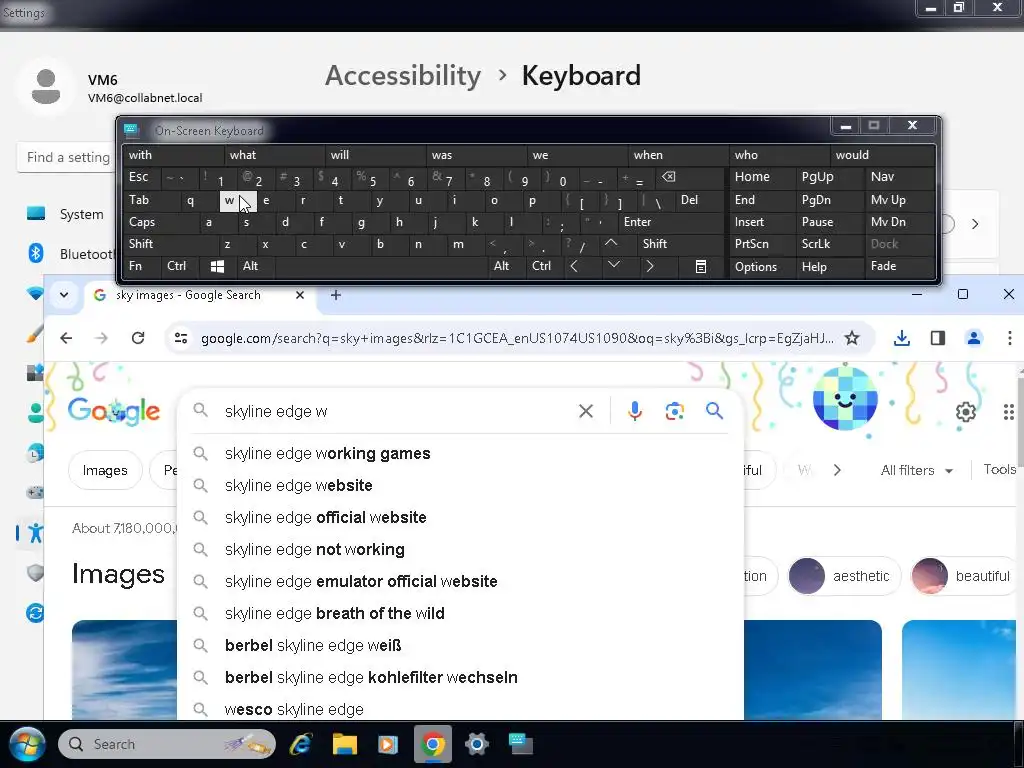Open Chrome downloads icon
Screen dimensions: 1024x768
click(x=902, y=338)
